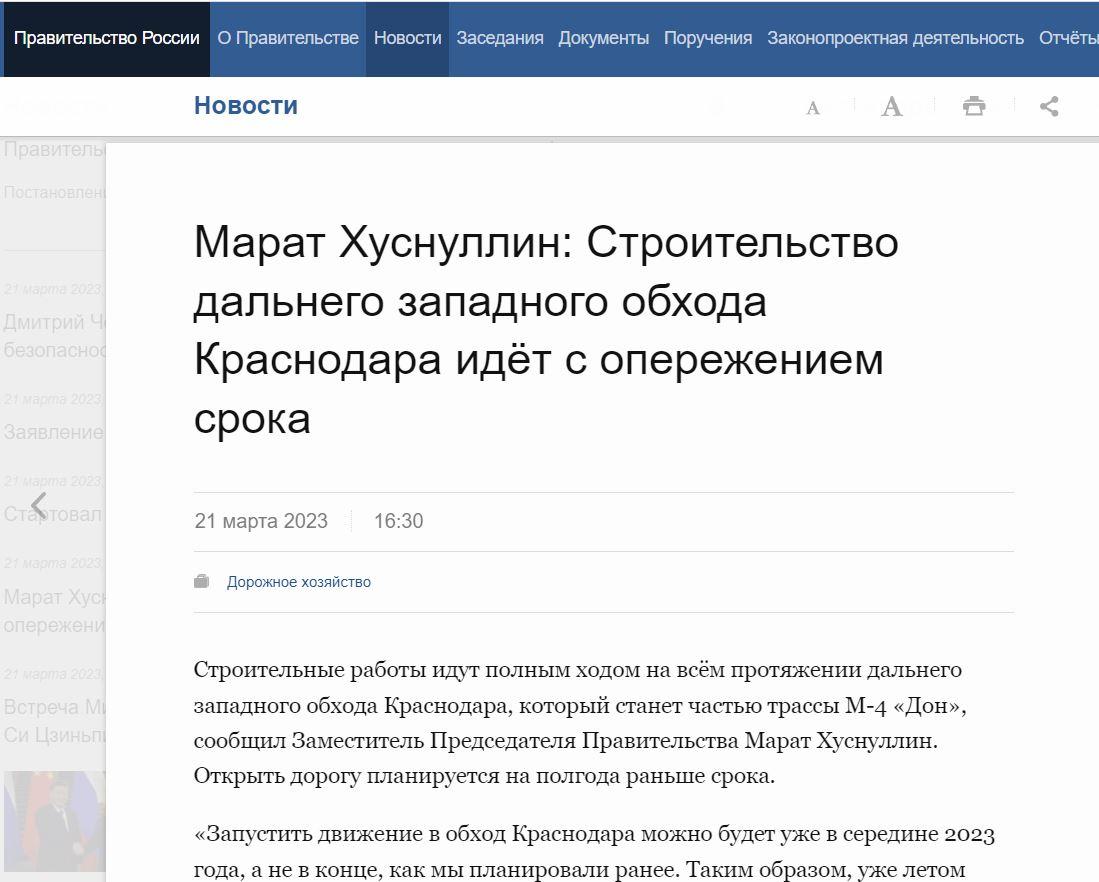Image resolution: width=1099 pixels, height=882 pixels.
Task: Go to previous article with left chevron
Action: click(x=39, y=506)
